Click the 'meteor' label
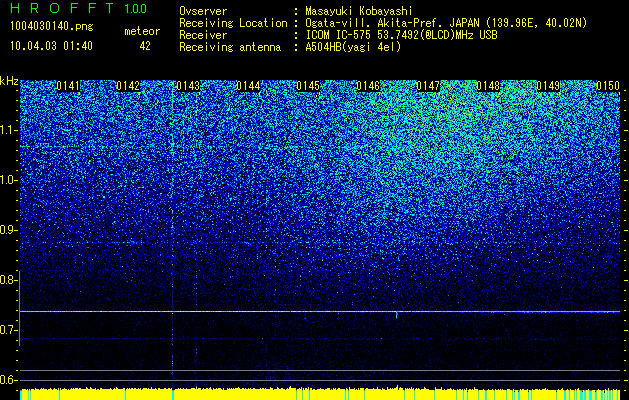Screen dimensions: 629x400 pyautogui.click(x=142, y=31)
